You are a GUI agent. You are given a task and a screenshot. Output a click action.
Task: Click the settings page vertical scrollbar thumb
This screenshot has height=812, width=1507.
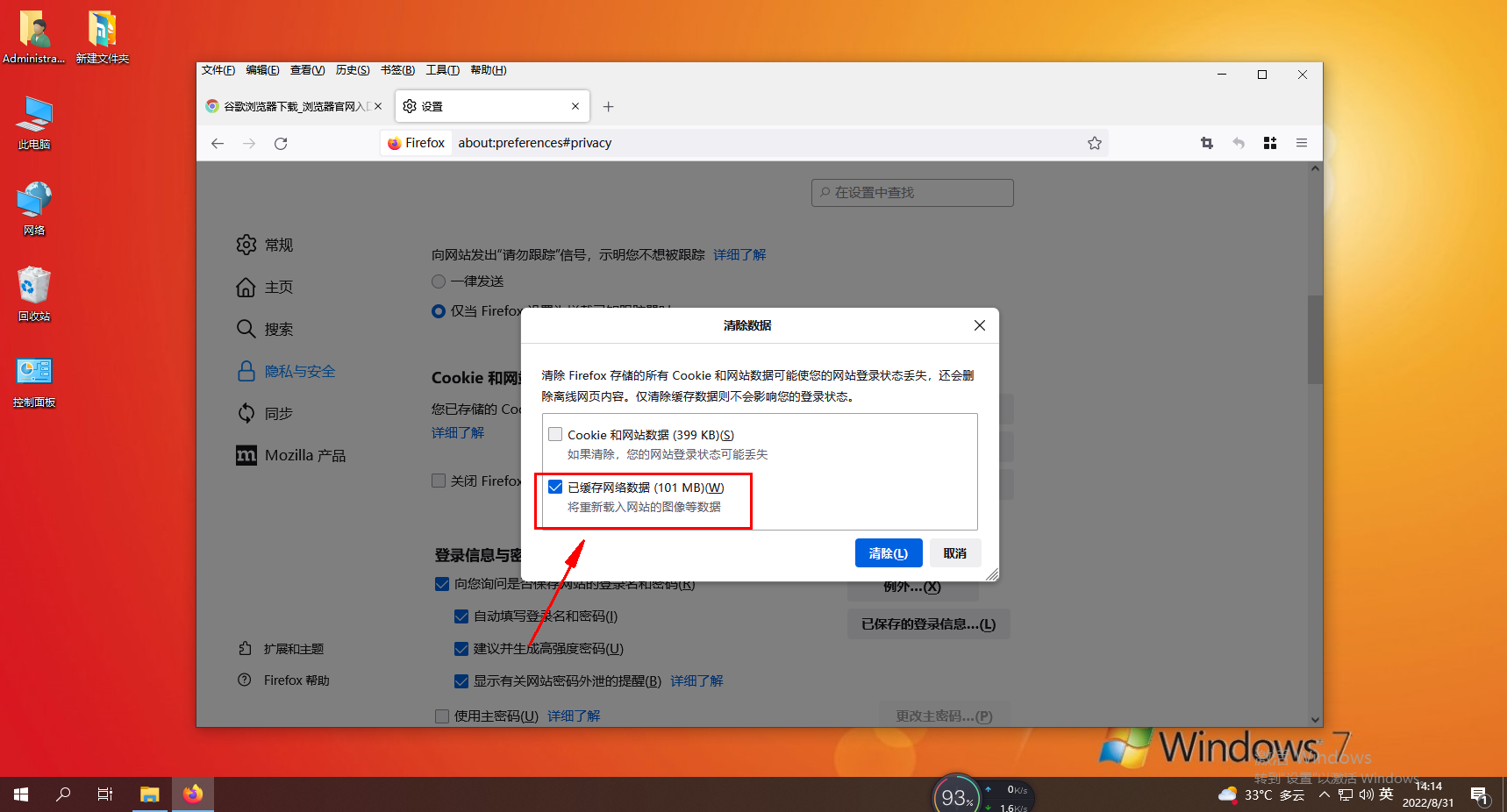[x=1315, y=340]
